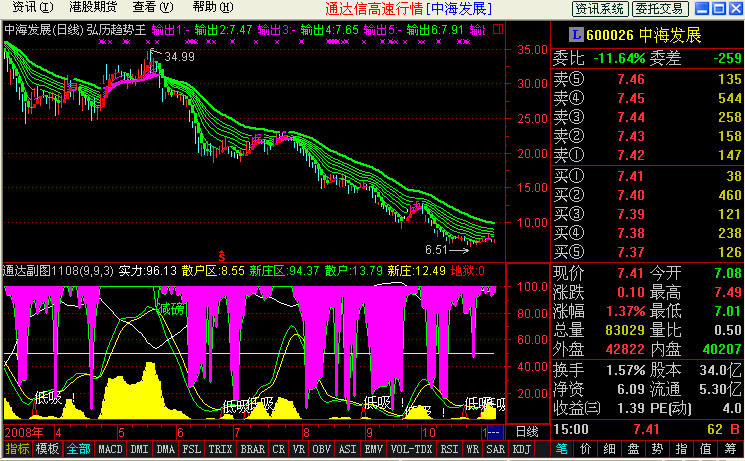Click the 实力:96.13 indicator value
Viewport: 745px width, 461px height.
[x=148, y=271]
